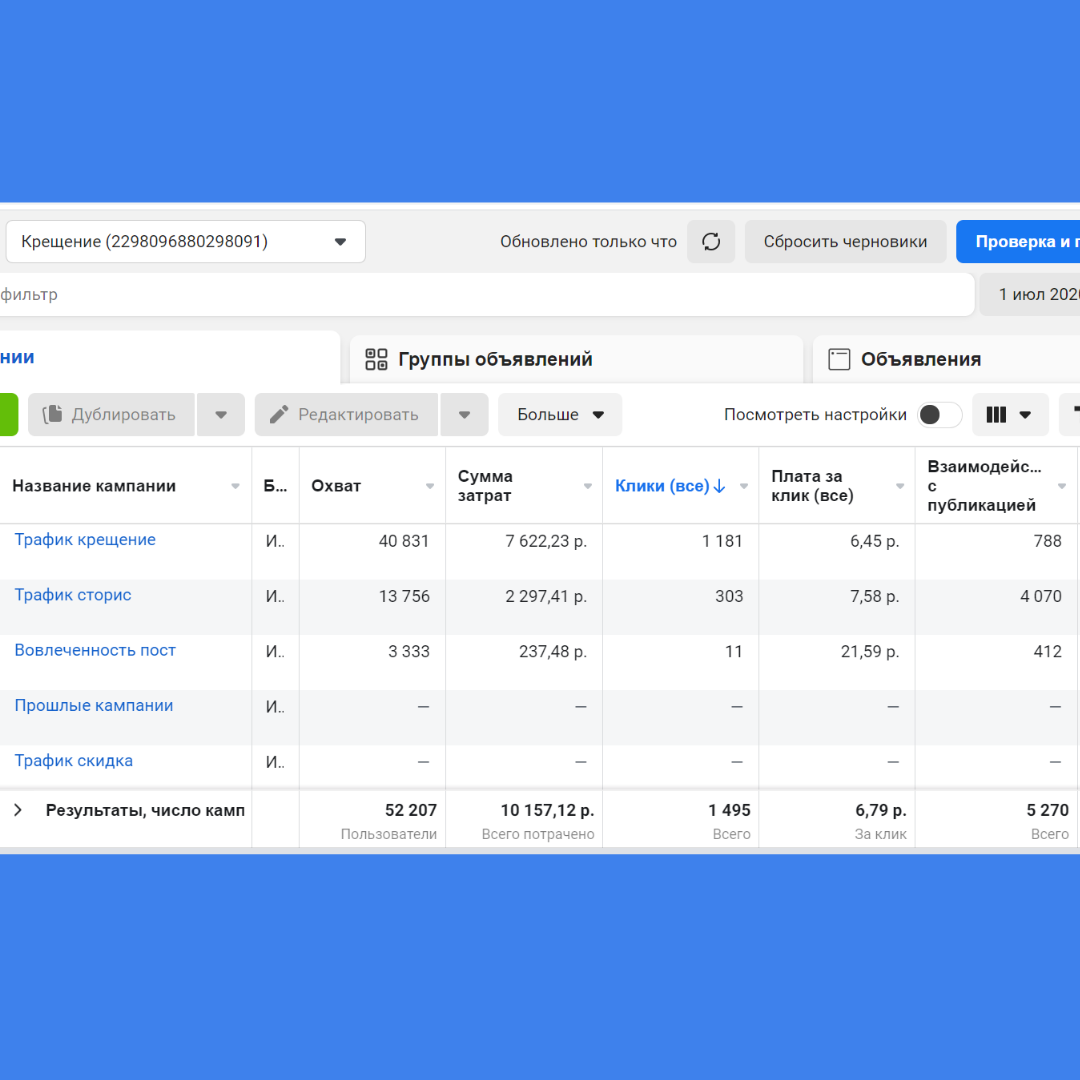Open the Вовлеченность пост campaign link
The image size is (1080, 1080).
(x=95, y=650)
